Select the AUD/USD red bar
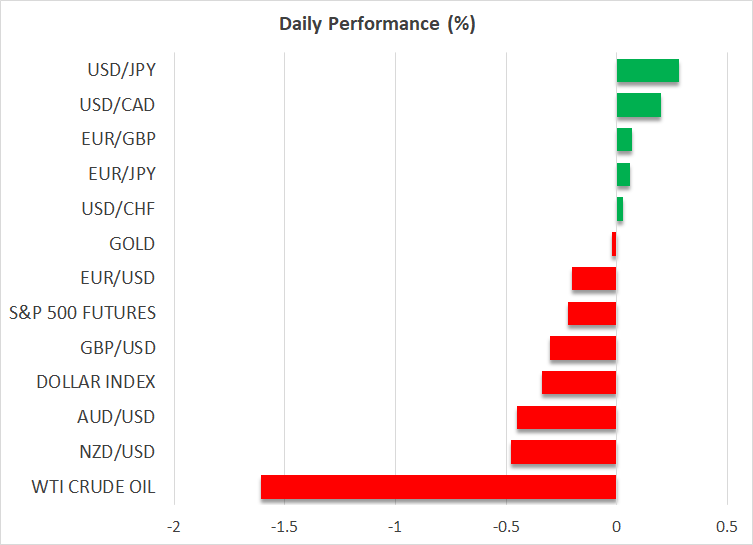Screen dimensions: 753x545 click(566, 417)
